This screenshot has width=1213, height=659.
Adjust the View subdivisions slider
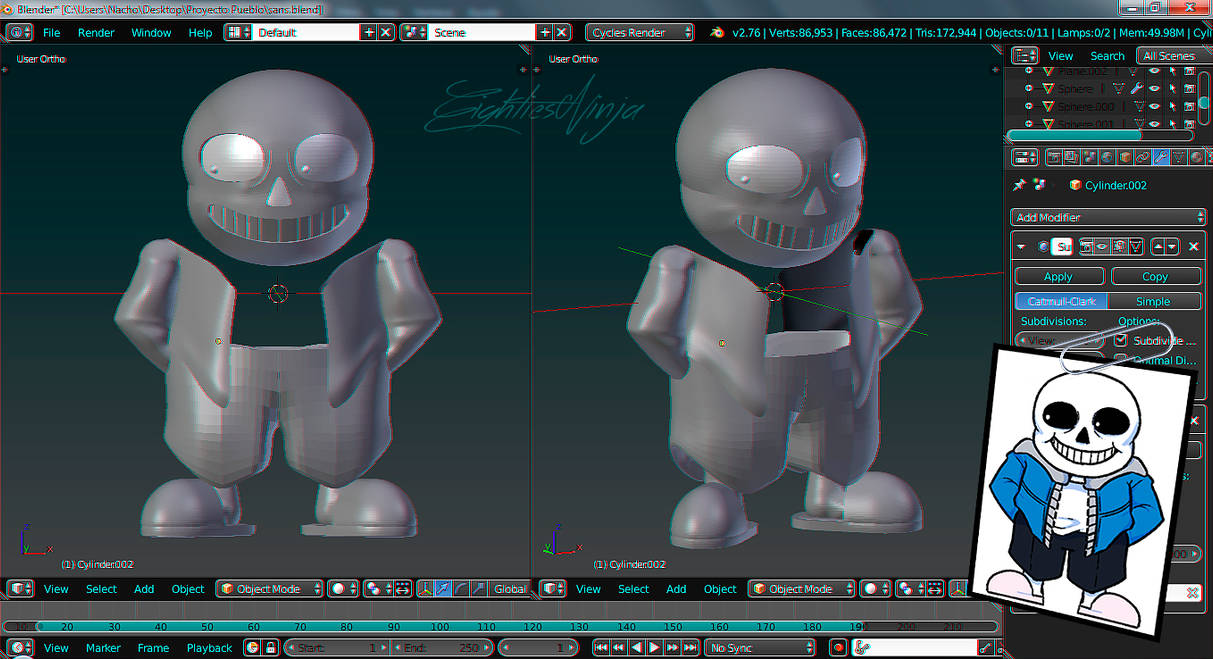(1060, 340)
